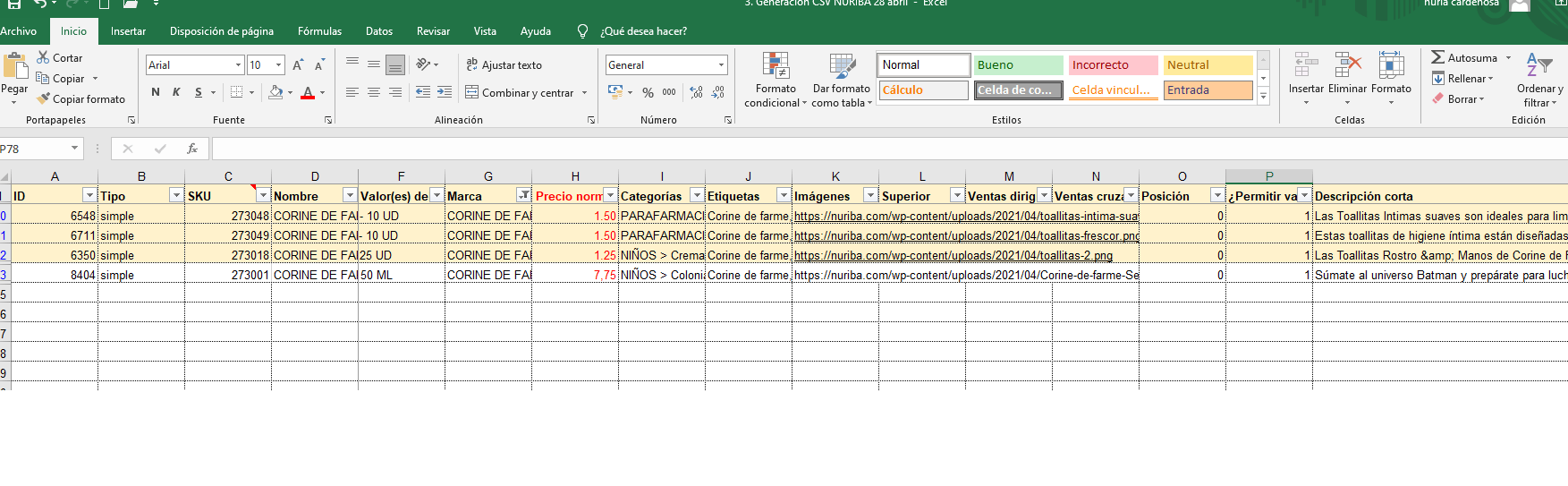Switch to the Revisar tab
Viewport: 1568px width, 486px height.
point(433,31)
